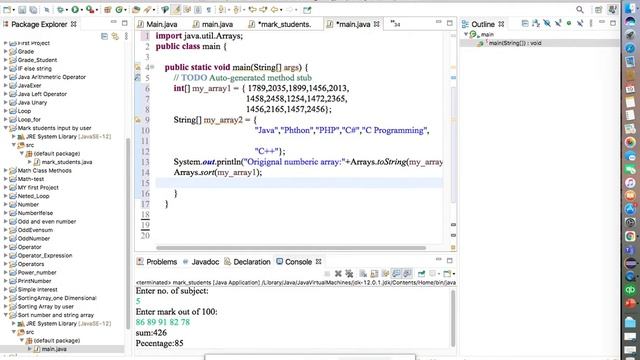
Task: Place cursor on empty line 15
Action: (x=299, y=183)
